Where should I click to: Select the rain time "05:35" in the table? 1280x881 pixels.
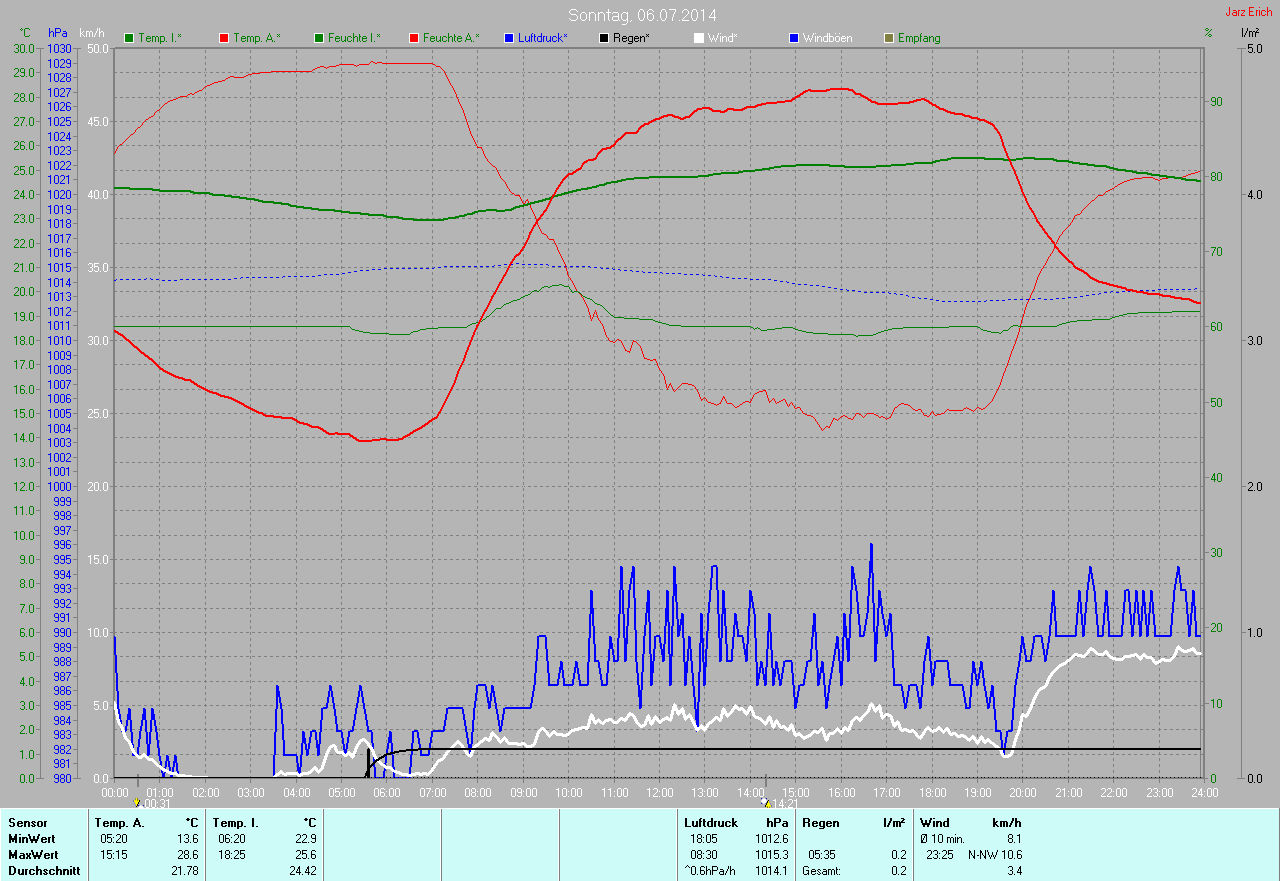point(822,855)
